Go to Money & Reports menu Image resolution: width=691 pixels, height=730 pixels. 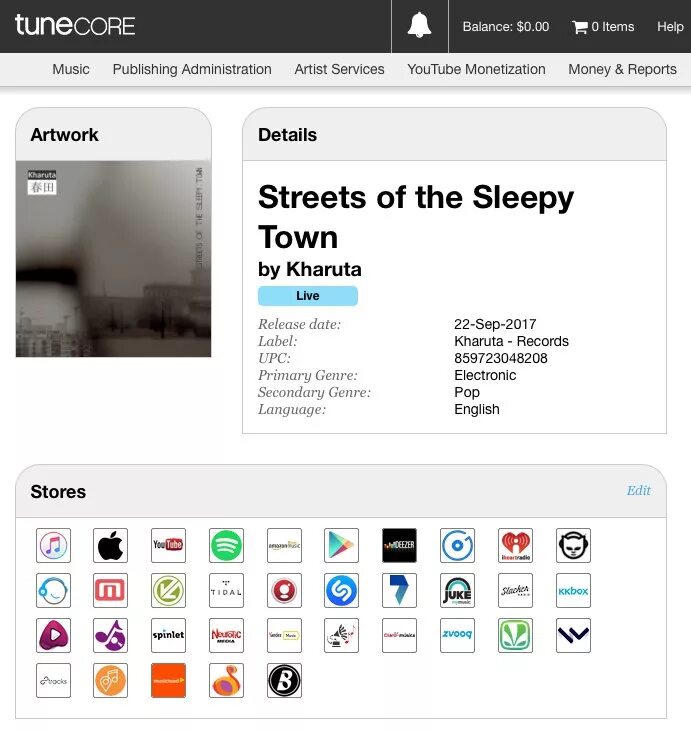623,69
